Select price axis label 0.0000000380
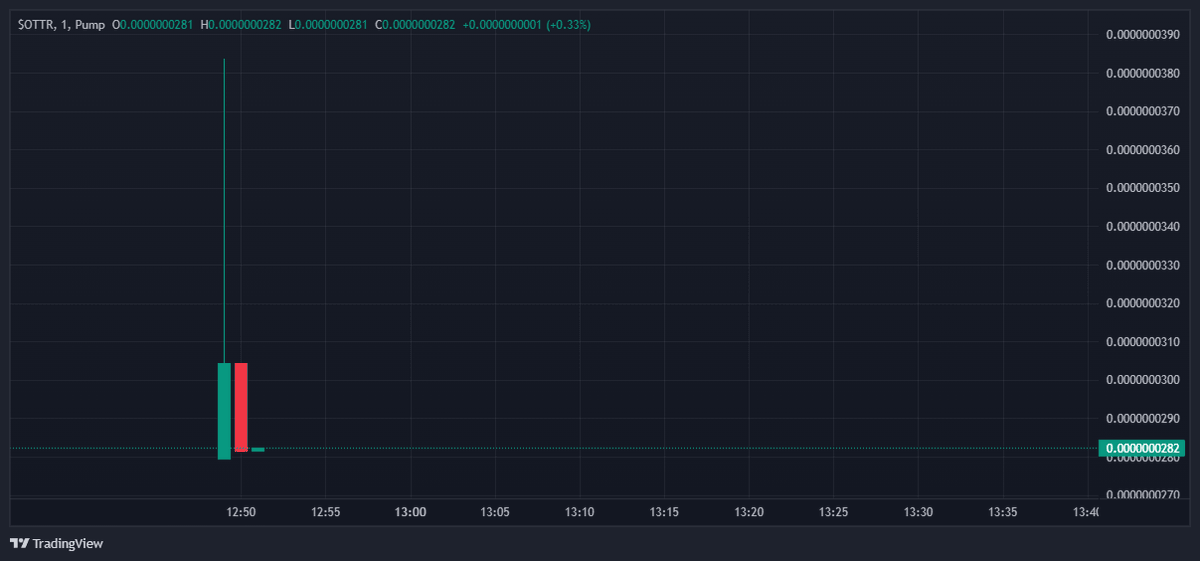This screenshot has height=561, width=1200. click(1143, 73)
